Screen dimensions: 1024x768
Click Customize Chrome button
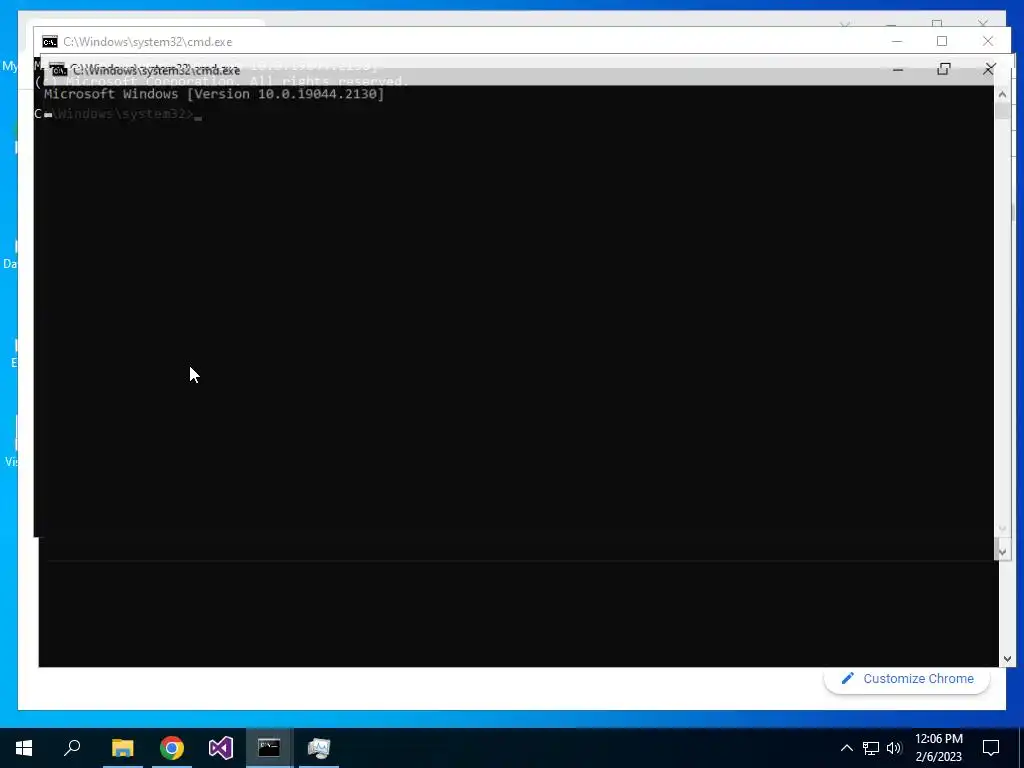point(907,679)
